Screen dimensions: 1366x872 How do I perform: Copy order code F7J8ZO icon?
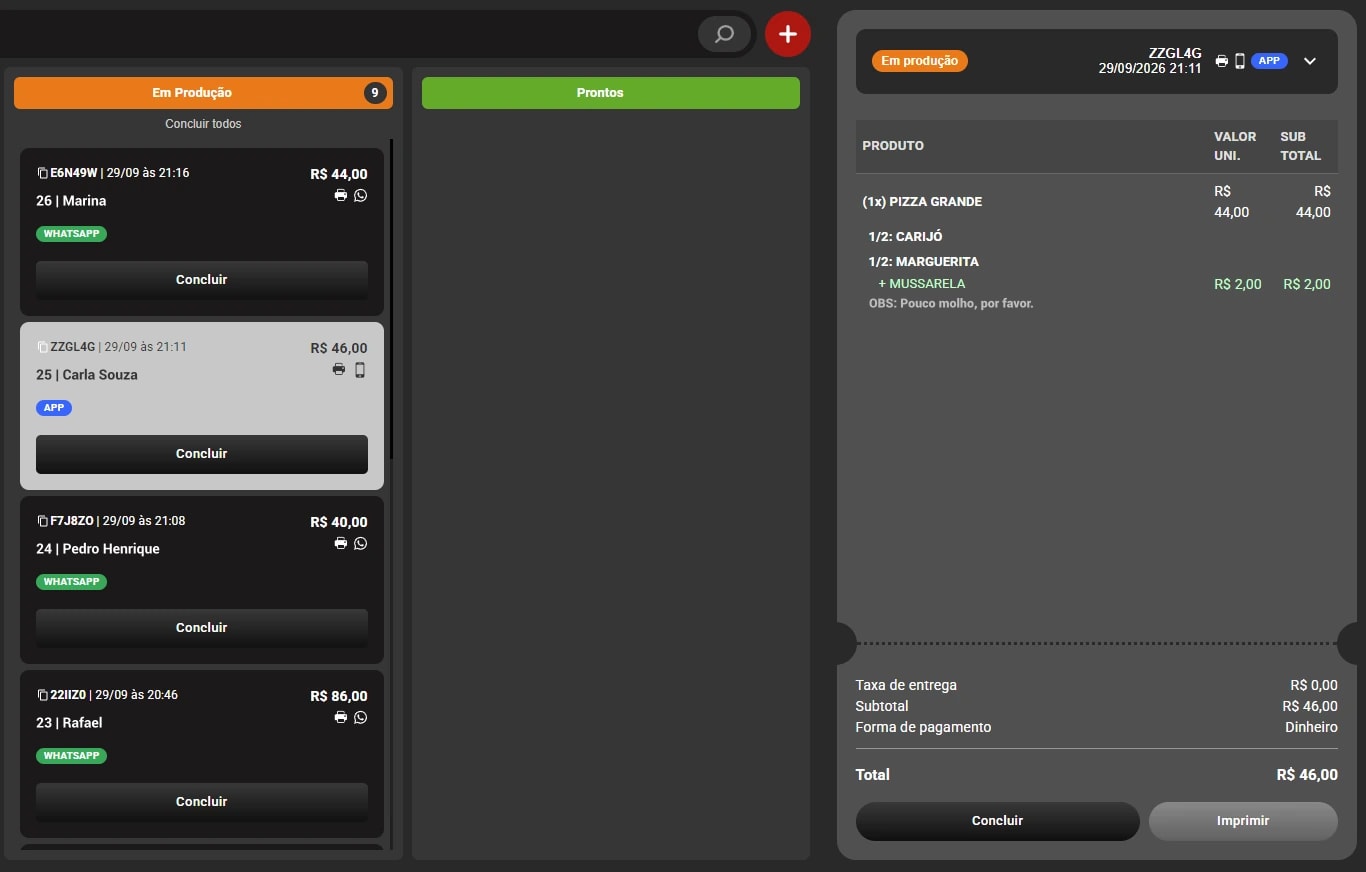(x=42, y=521)
